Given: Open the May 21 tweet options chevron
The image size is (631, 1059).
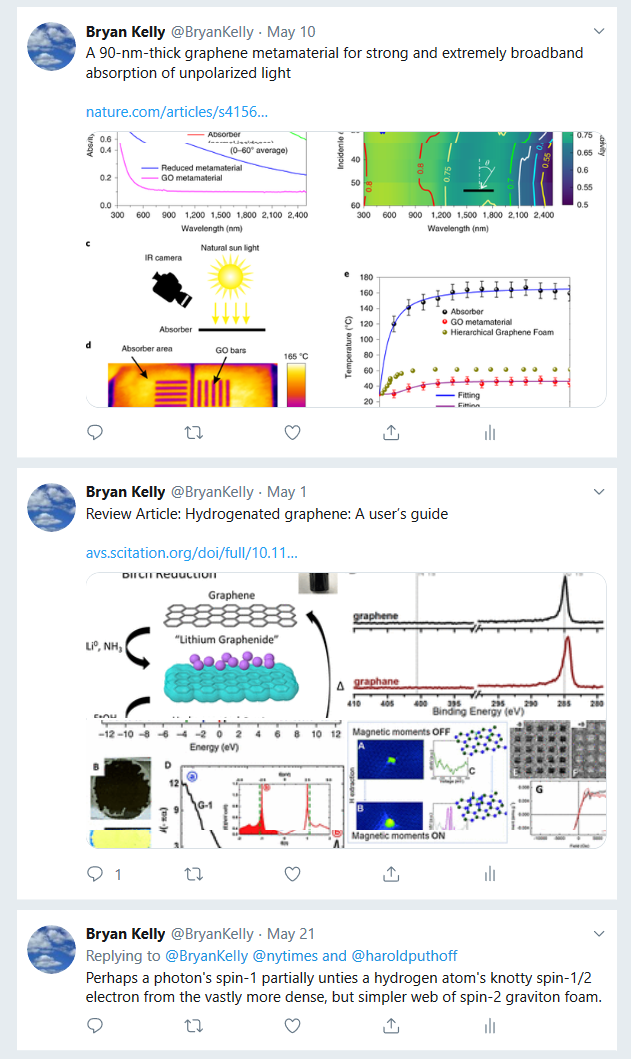Looking at the screenshot, I should pos(599,933).
